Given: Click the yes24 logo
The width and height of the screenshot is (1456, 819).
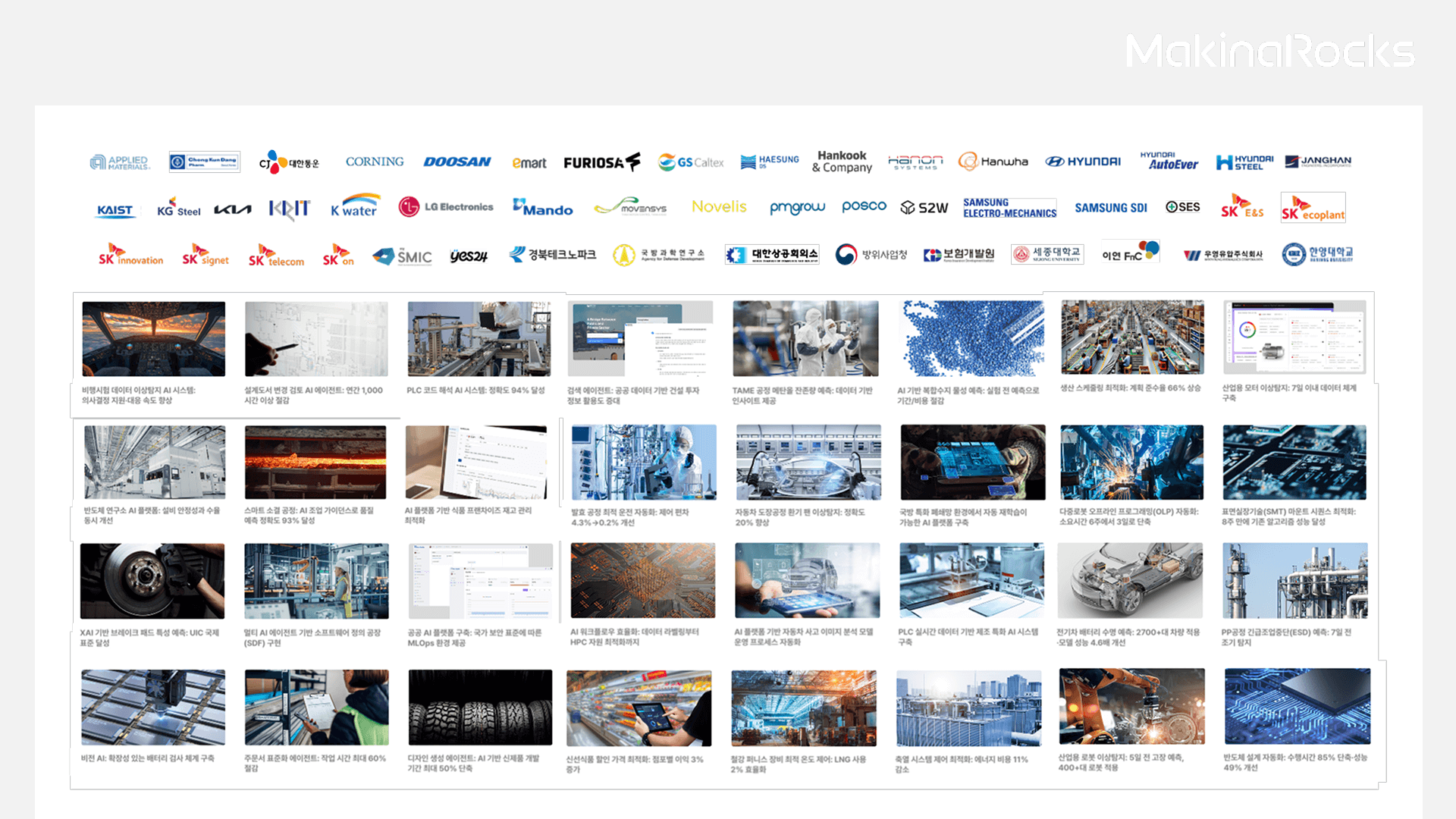Looking at the screenshot, I should pyautogui.click(x=468, y=256).
